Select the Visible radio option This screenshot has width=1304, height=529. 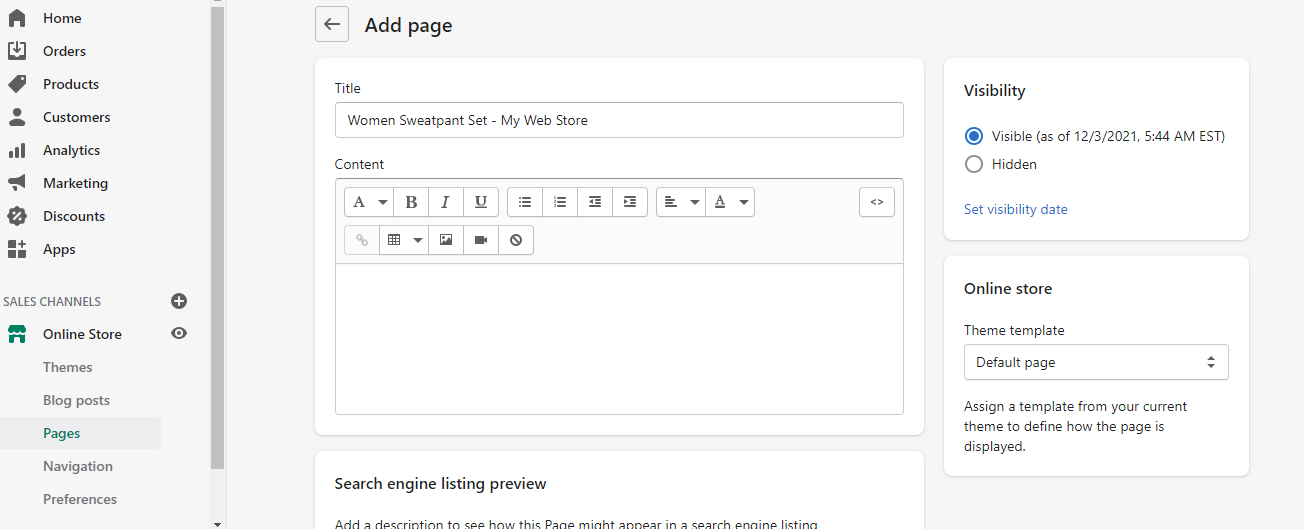(x=974, y=136)
